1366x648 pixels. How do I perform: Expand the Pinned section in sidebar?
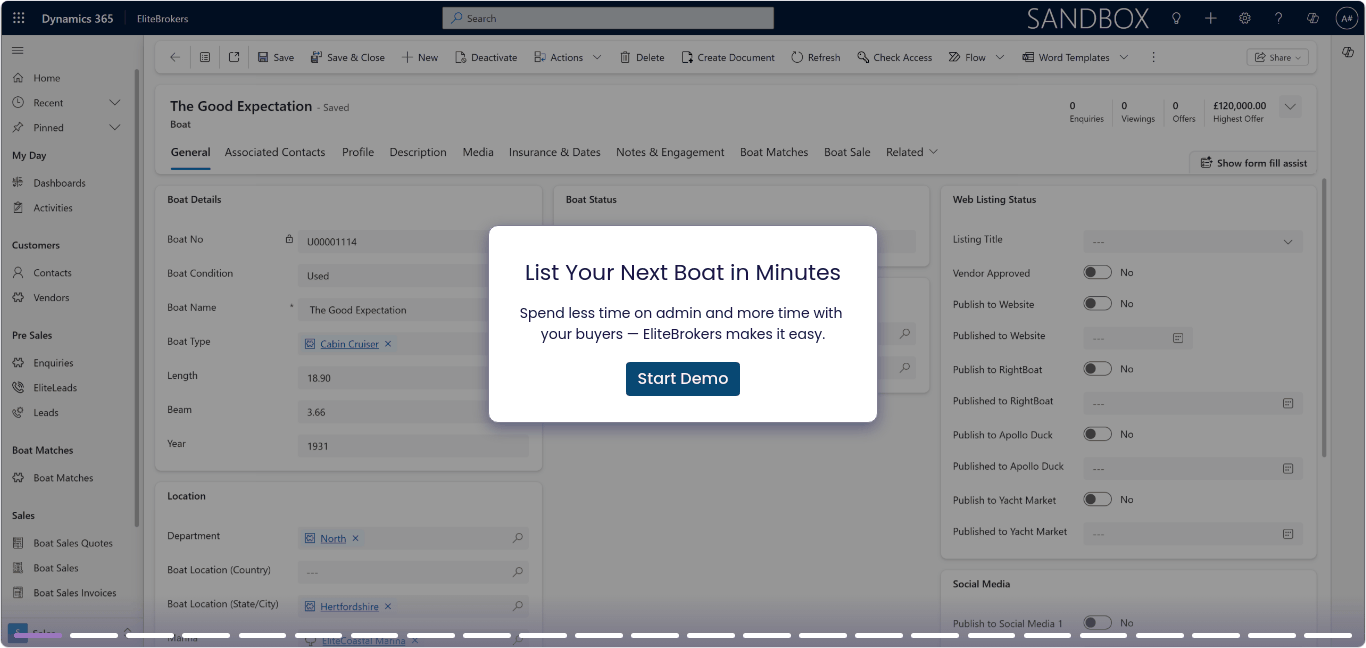click(114, 127)
